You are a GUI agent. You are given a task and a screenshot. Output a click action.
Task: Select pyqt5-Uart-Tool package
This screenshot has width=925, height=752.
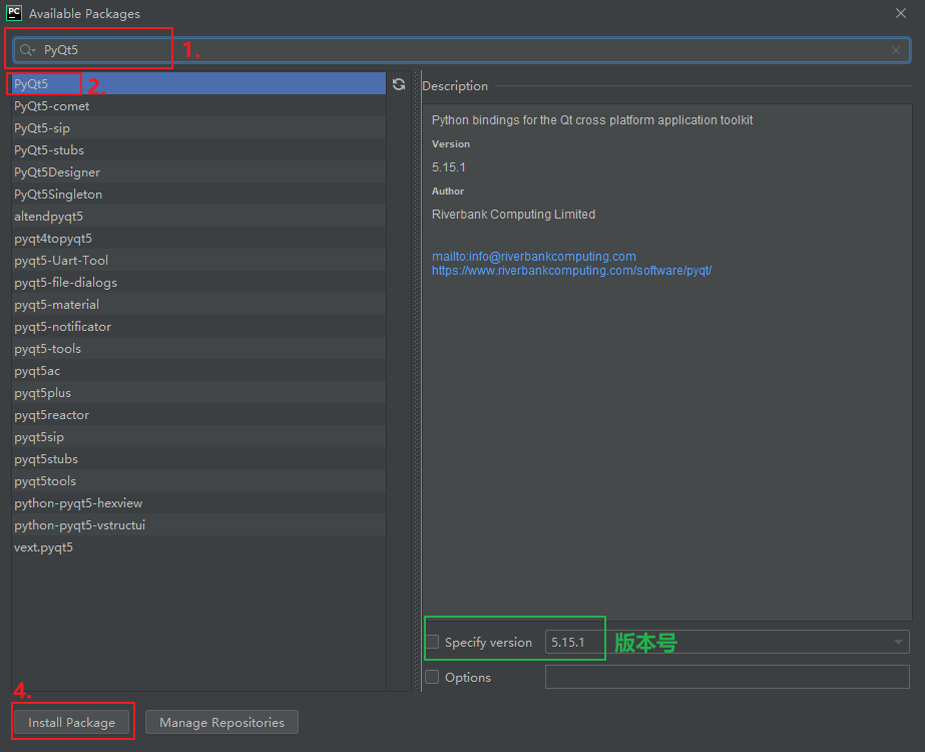(199, 260)
